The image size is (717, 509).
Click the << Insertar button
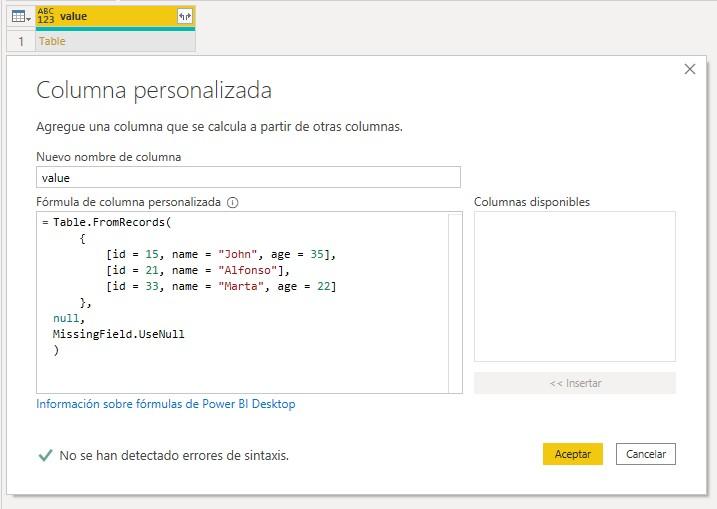[x=575, y=383]
